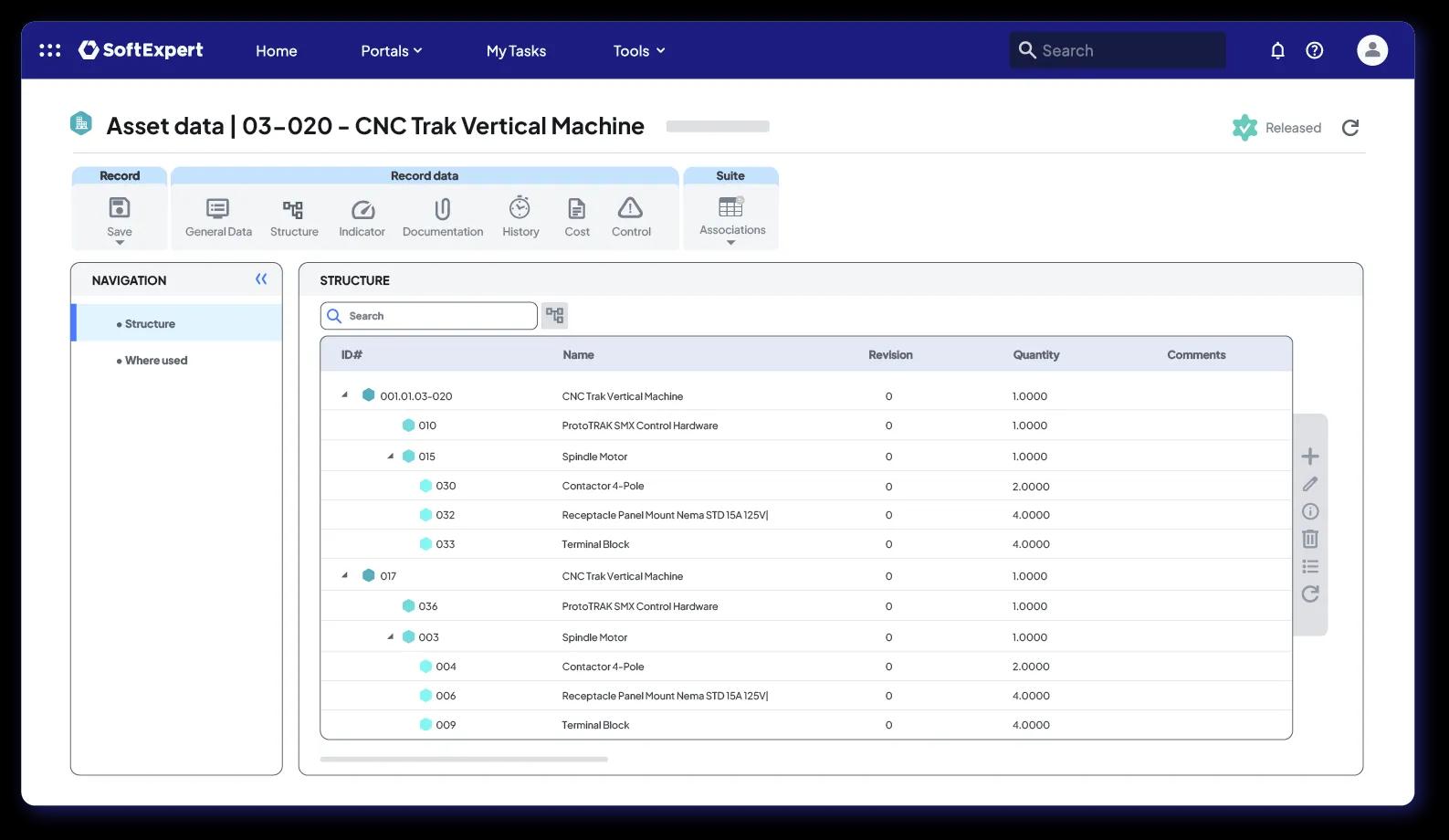Viewport: 1449px width, 840px height.
Task: Open the notifications bell
Action: [1277, 50]
